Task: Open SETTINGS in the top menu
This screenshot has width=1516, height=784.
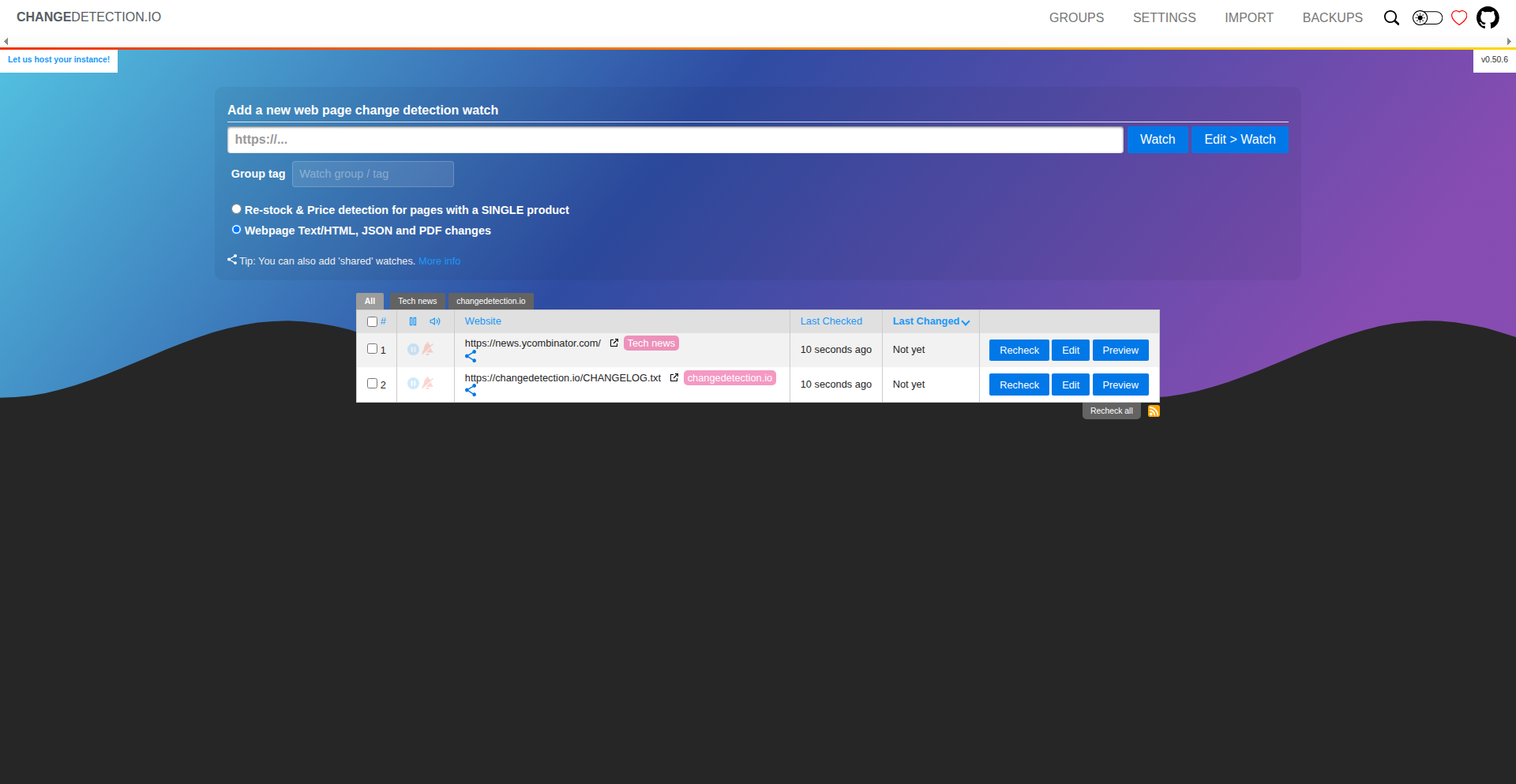Action: [x=1165, y=17]
